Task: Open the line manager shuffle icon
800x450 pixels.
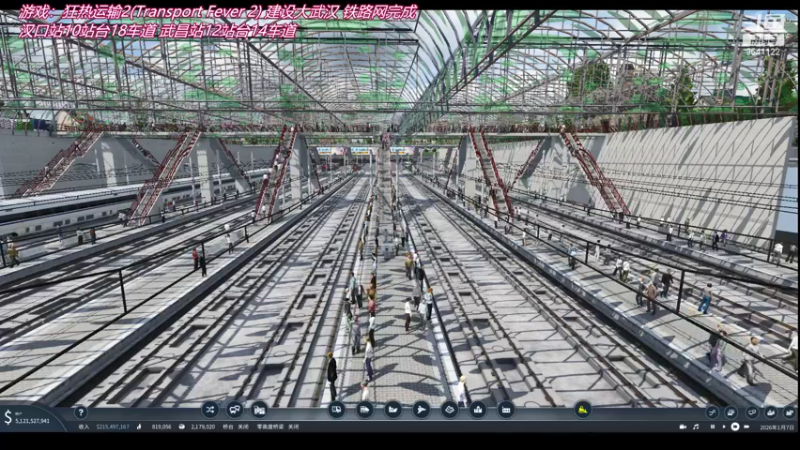Action: coord(210,410)
